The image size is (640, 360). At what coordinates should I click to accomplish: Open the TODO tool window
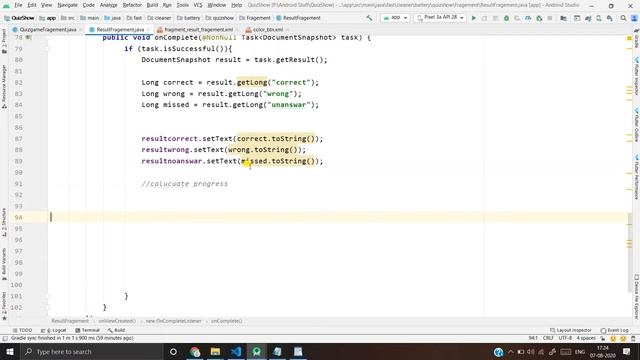[22, 330]
